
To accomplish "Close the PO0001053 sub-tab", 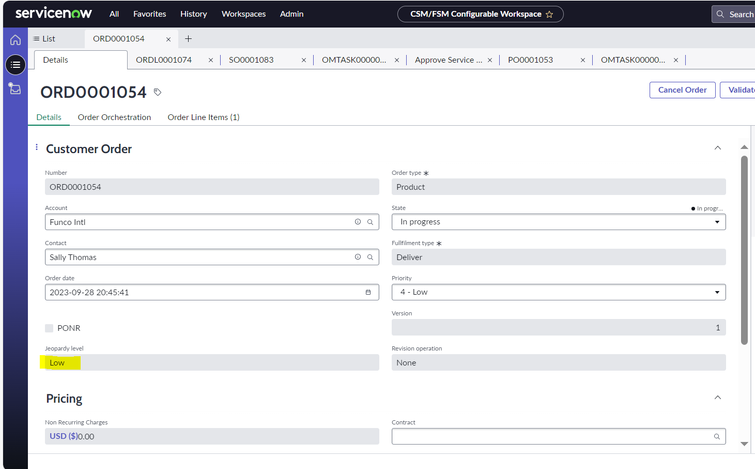I will point(583,60).
